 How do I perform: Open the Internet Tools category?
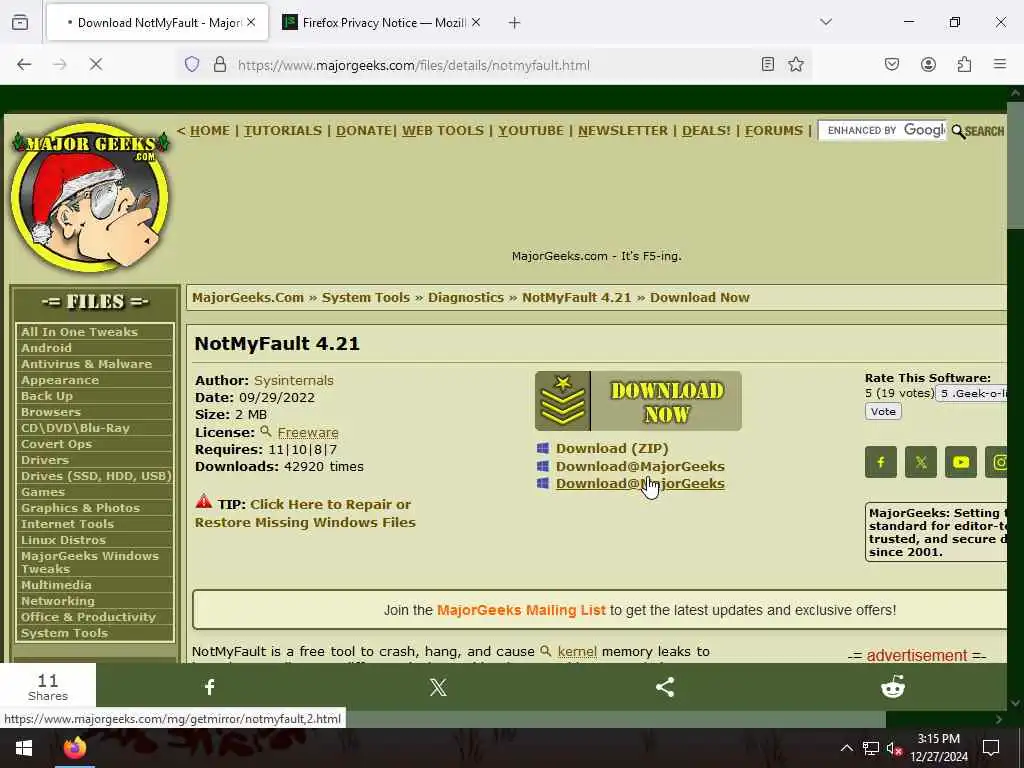(x=67, y=524)
